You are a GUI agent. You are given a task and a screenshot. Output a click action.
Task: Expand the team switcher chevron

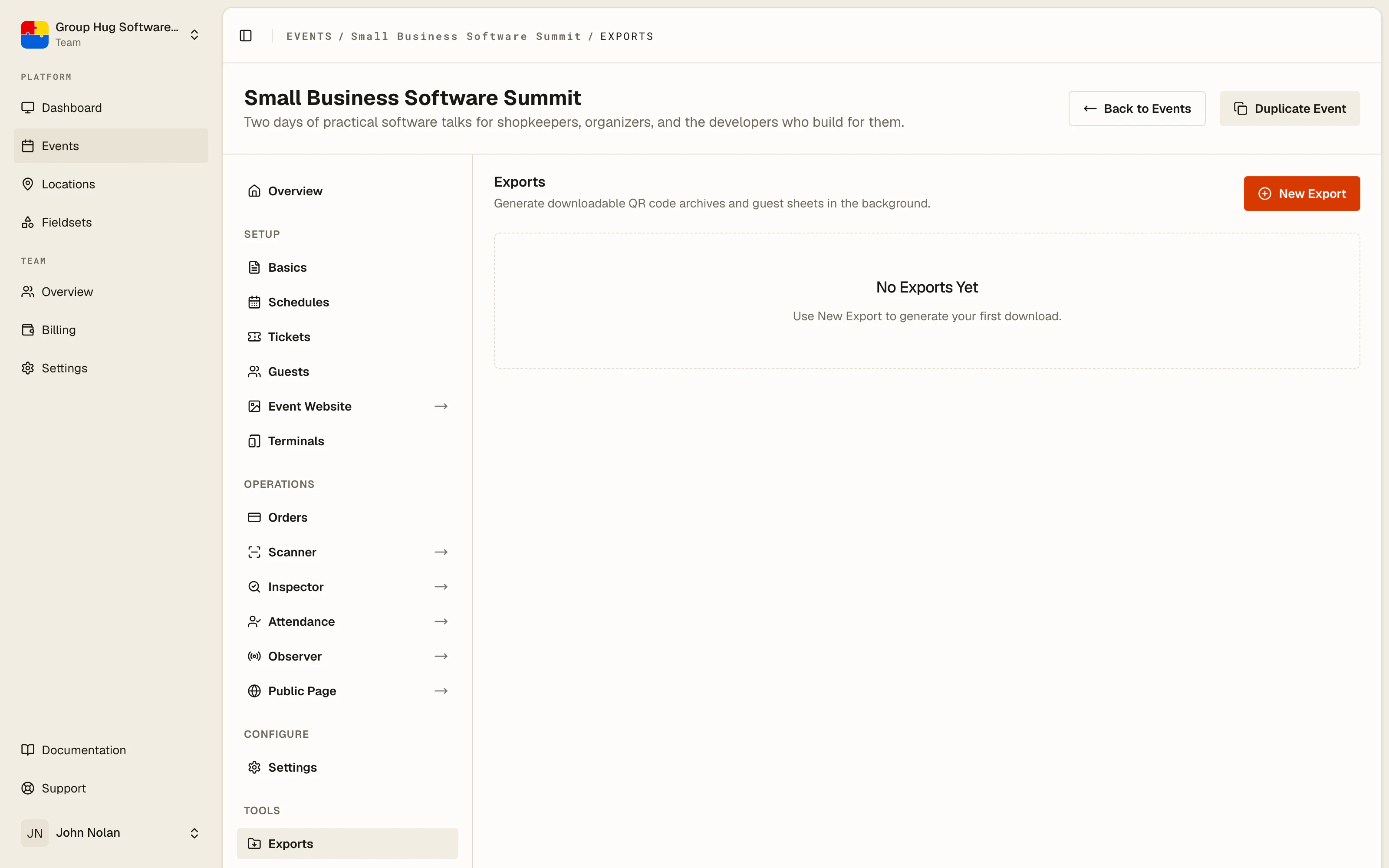[194, 34]
